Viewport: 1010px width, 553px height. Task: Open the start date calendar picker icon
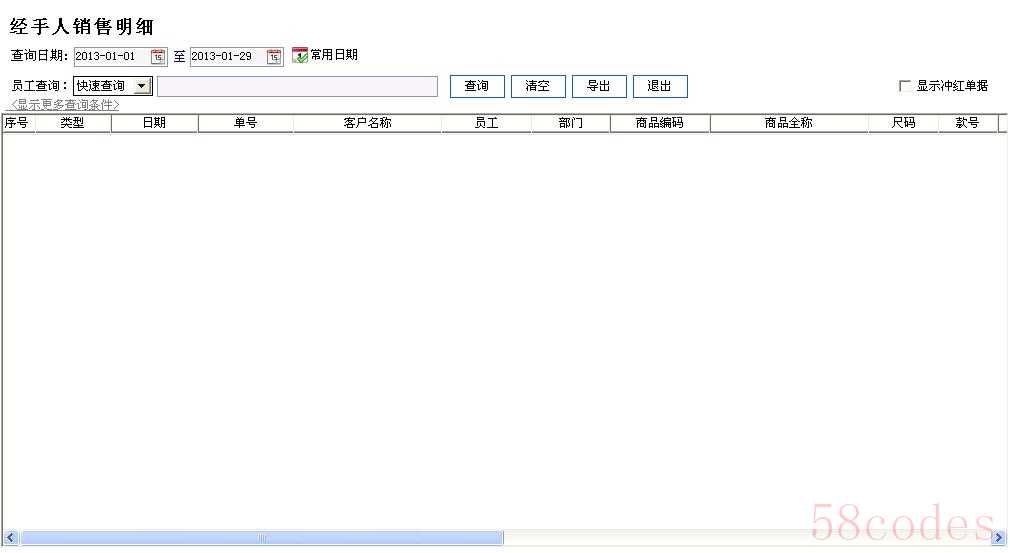(158, 57)
